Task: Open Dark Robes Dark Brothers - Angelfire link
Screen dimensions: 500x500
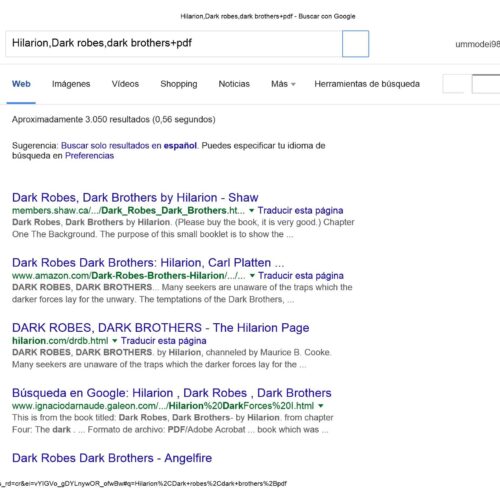Action: click(112, 458)
